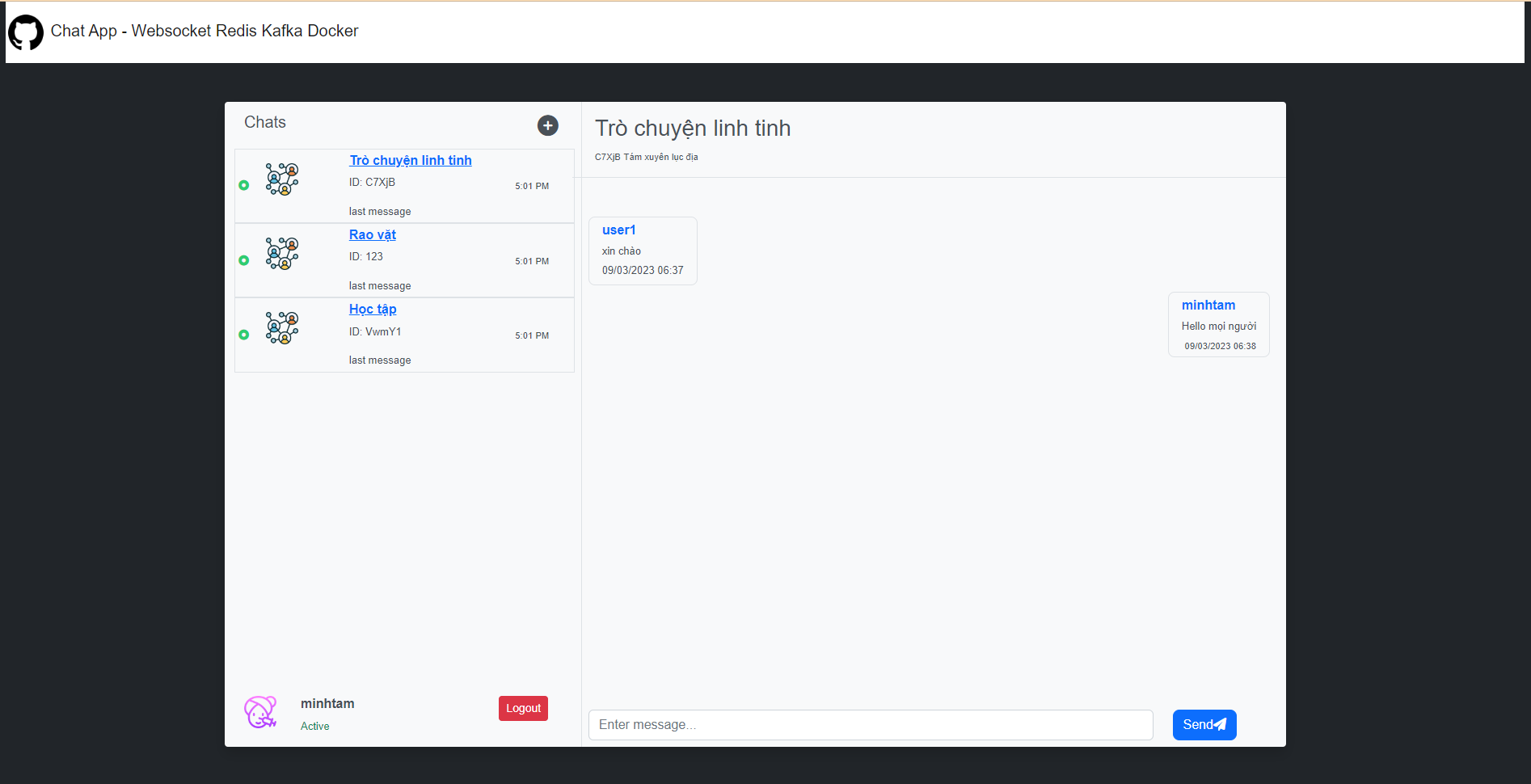Click last message text under Trò chuyện linh tinh
This screenshot has height=784, width=1531.
coord(380,212)
